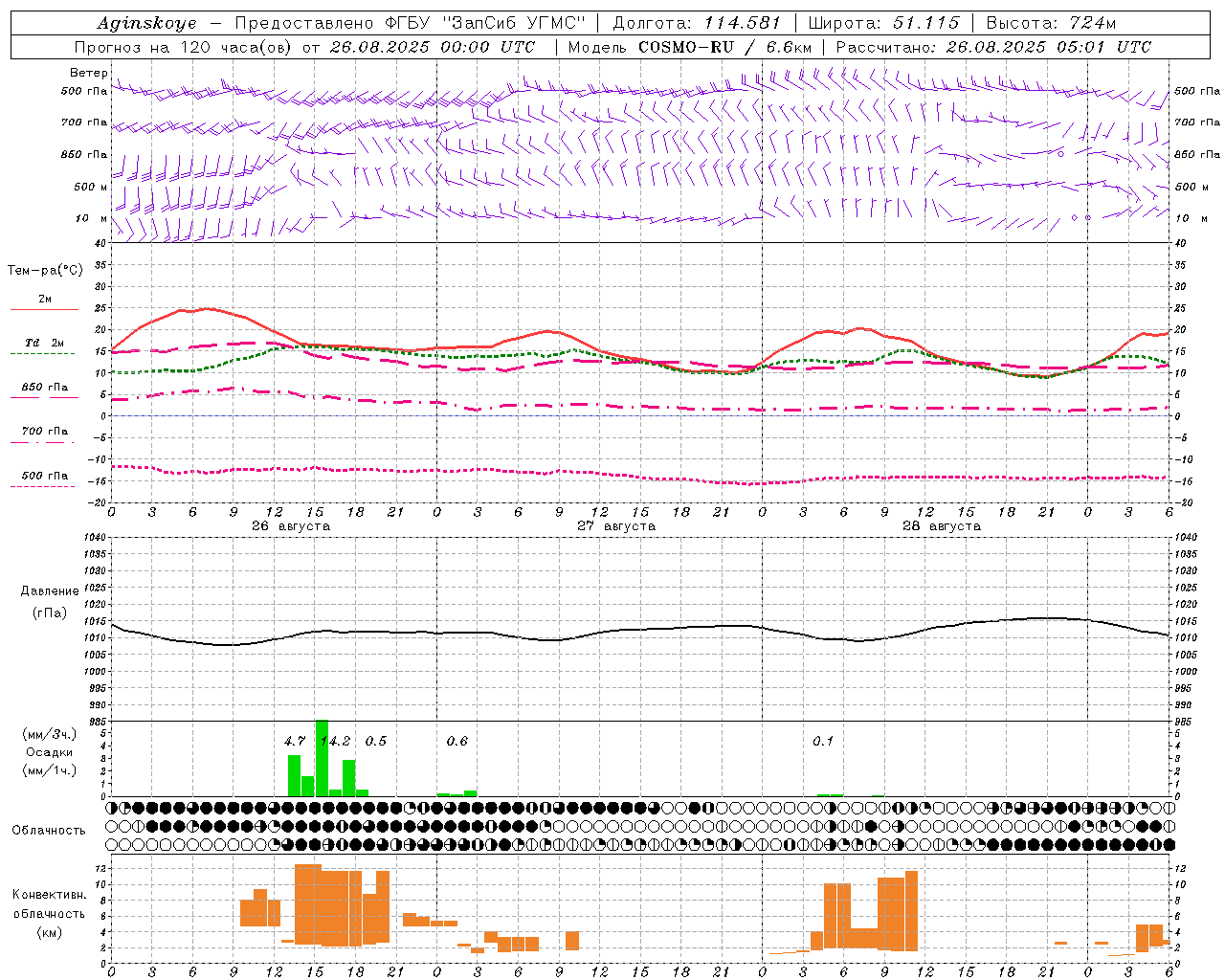
Task: Click the '700 гПа' label right of wind panel
Action: click(x=1197, y=122)
